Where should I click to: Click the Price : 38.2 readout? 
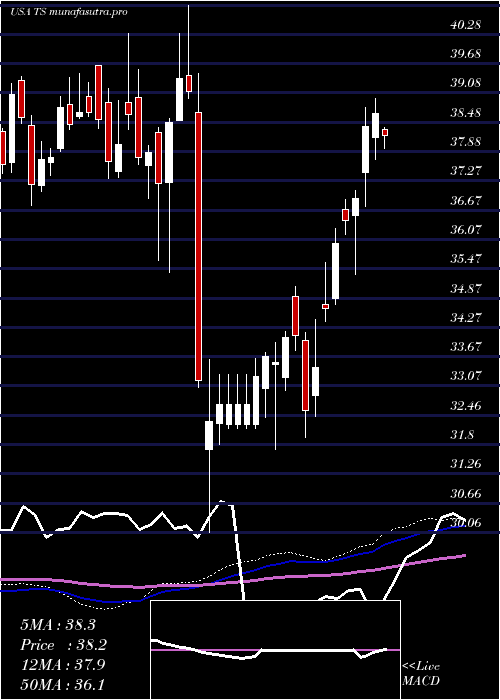click(x=64, y=645)
